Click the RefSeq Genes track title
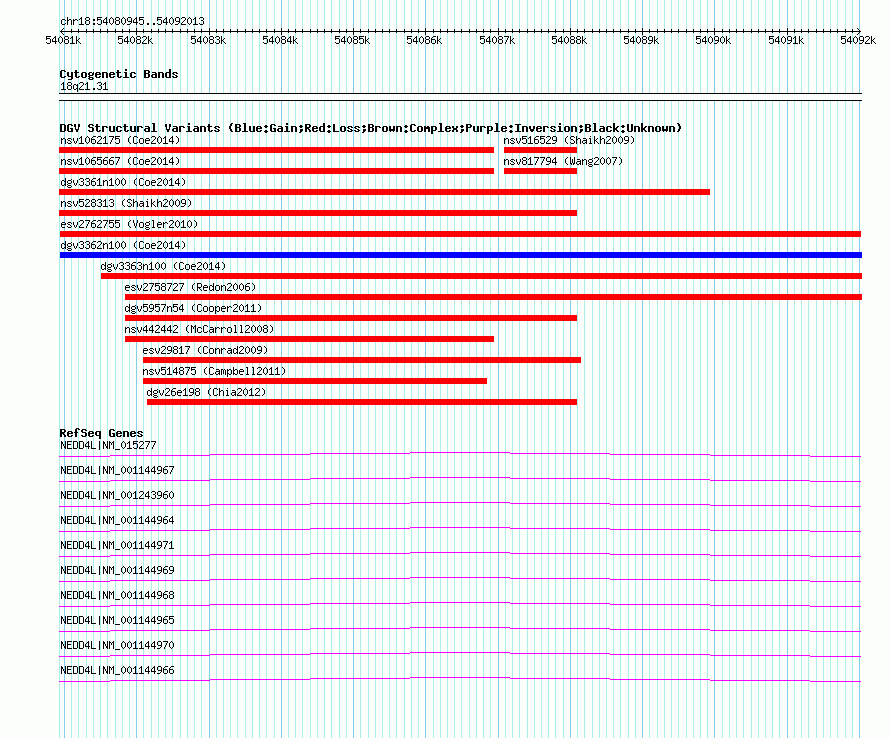Viewport: 890px width, 738px height. [101, 433]
